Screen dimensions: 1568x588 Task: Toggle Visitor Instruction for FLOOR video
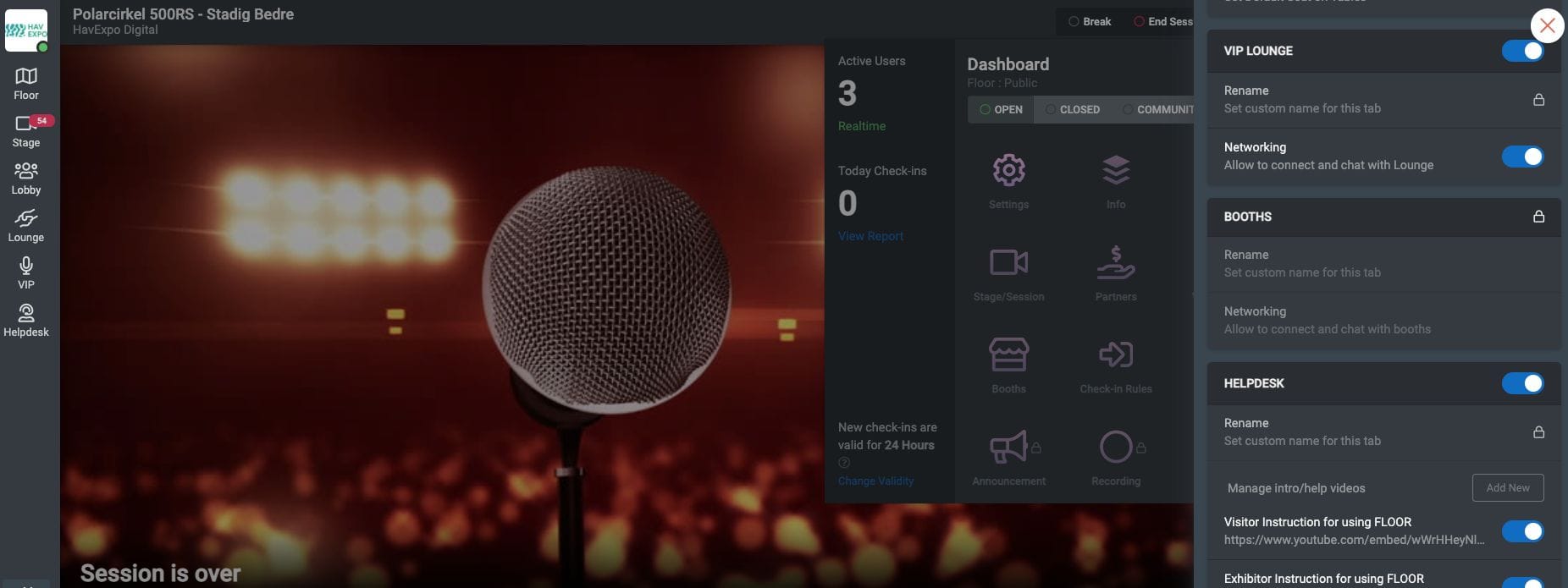[1522, 531]
